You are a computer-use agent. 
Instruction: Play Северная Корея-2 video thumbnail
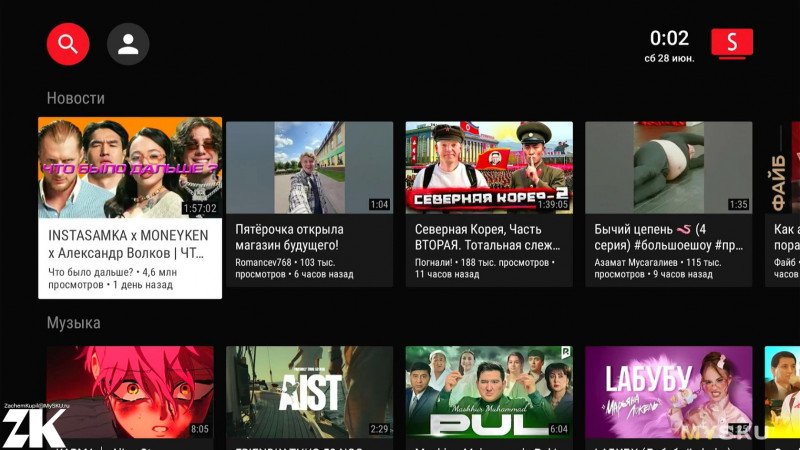tap(489, 167)
